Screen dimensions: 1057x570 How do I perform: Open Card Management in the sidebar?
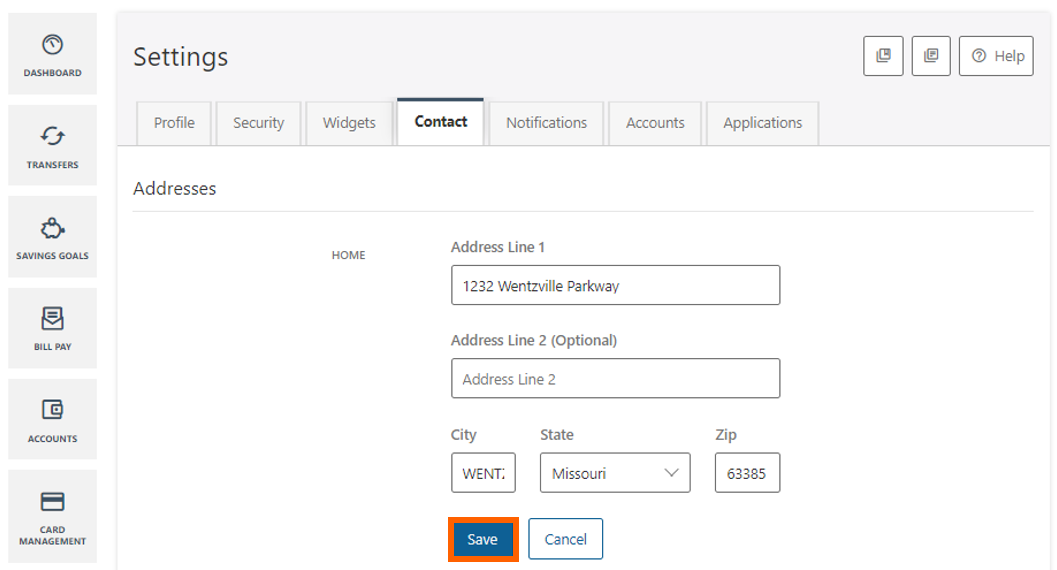point(53,516)
